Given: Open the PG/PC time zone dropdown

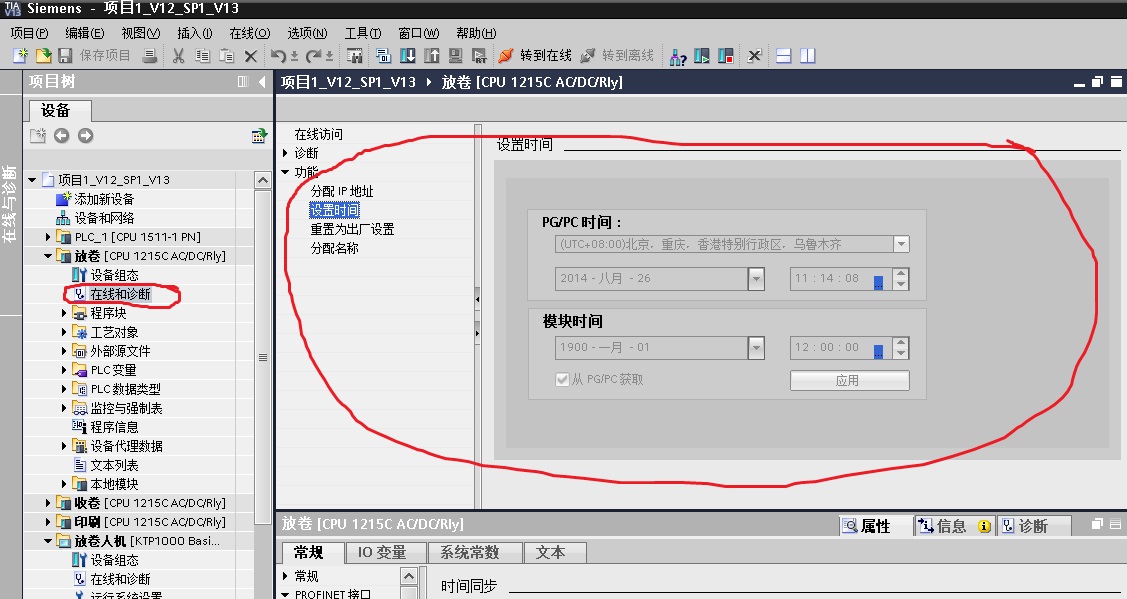Looking at the screenshot, I should [x=901, y=244].
